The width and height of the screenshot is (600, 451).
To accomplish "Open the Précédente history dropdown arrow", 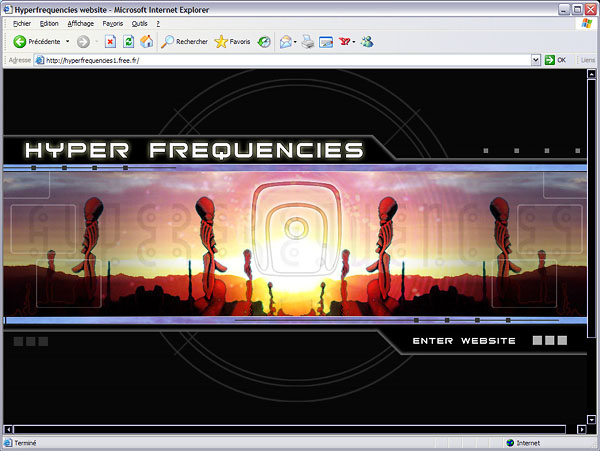I will coord(67,41).
